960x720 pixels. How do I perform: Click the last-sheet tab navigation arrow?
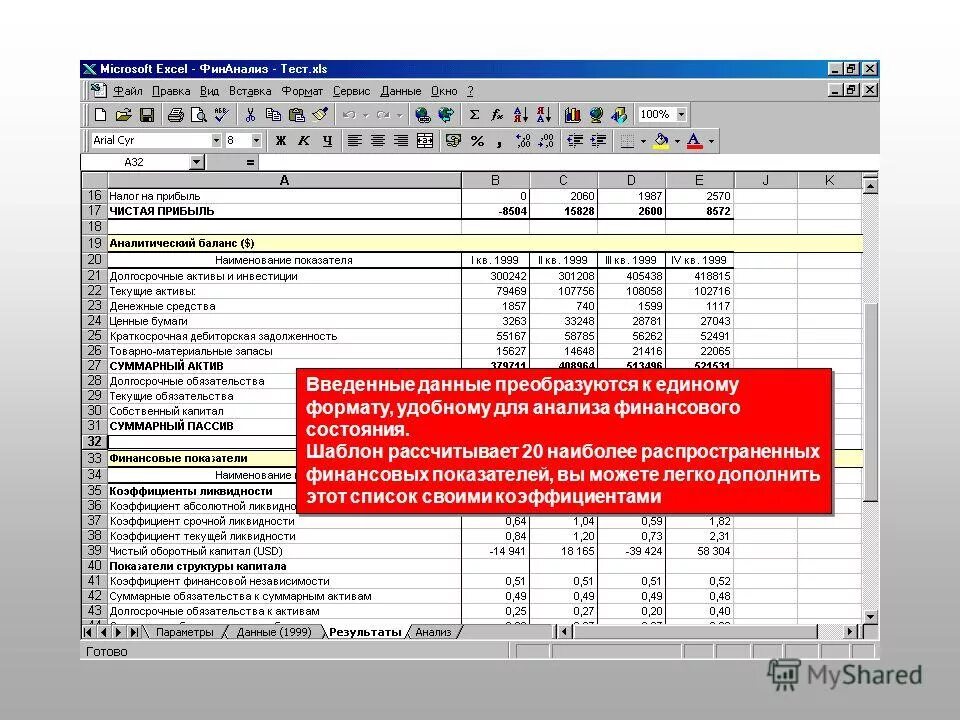point(134,632)
